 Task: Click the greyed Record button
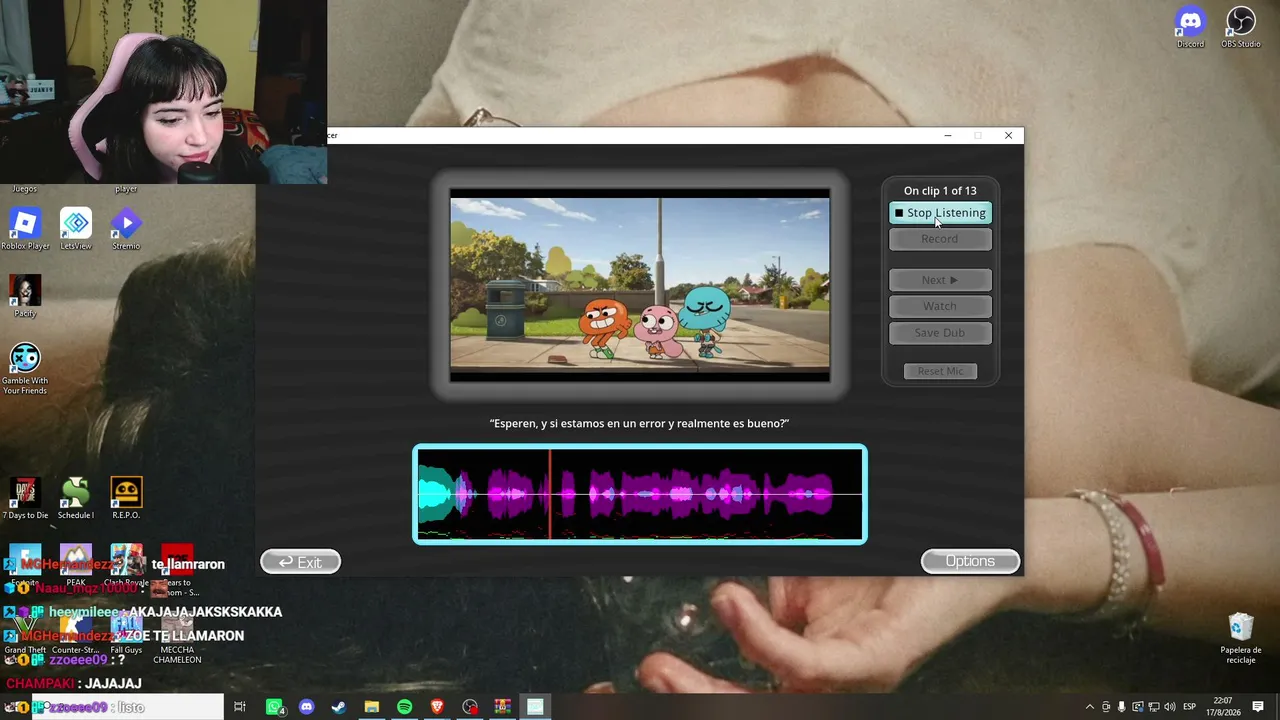(x=940, y=239)
